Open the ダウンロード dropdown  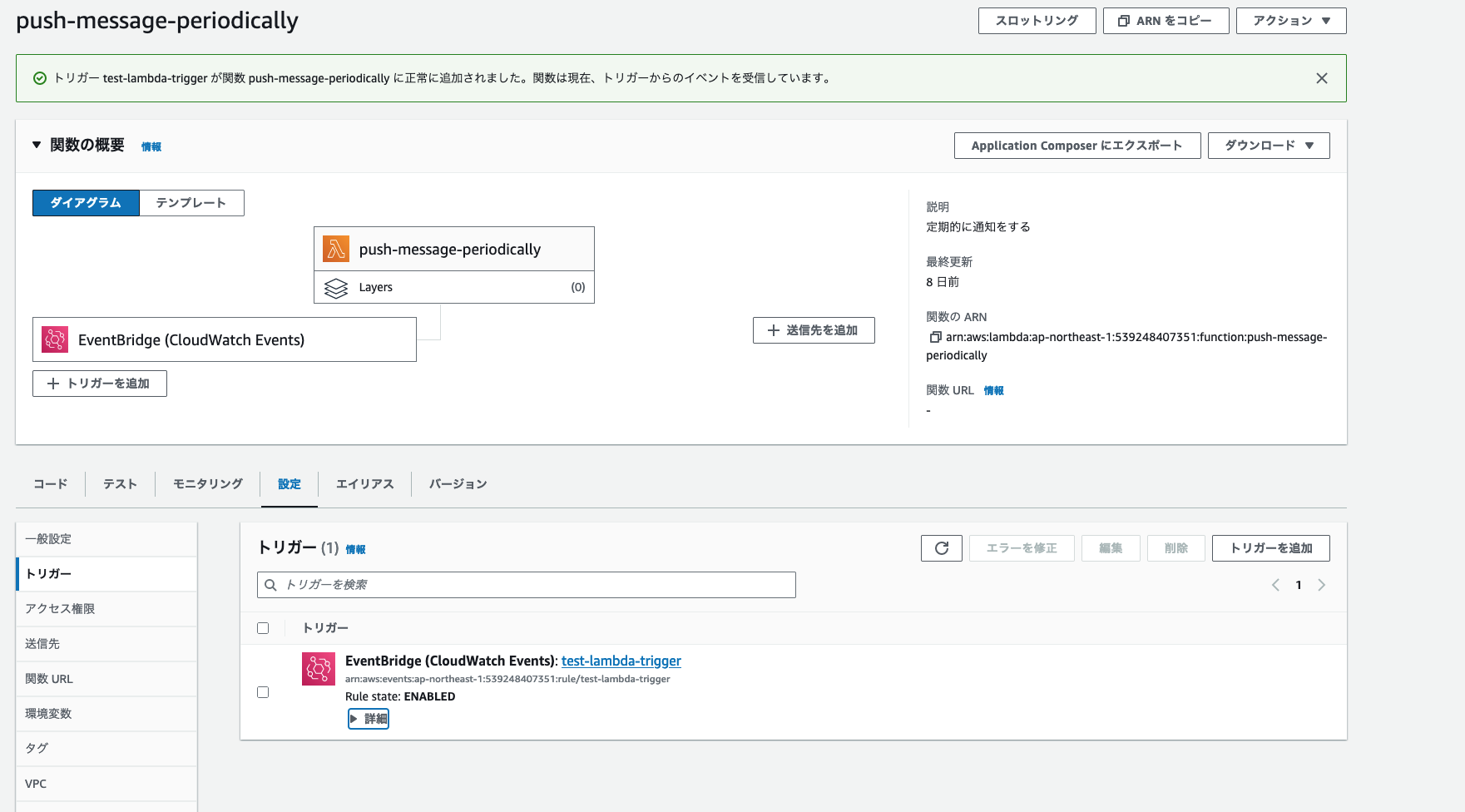1269,146
